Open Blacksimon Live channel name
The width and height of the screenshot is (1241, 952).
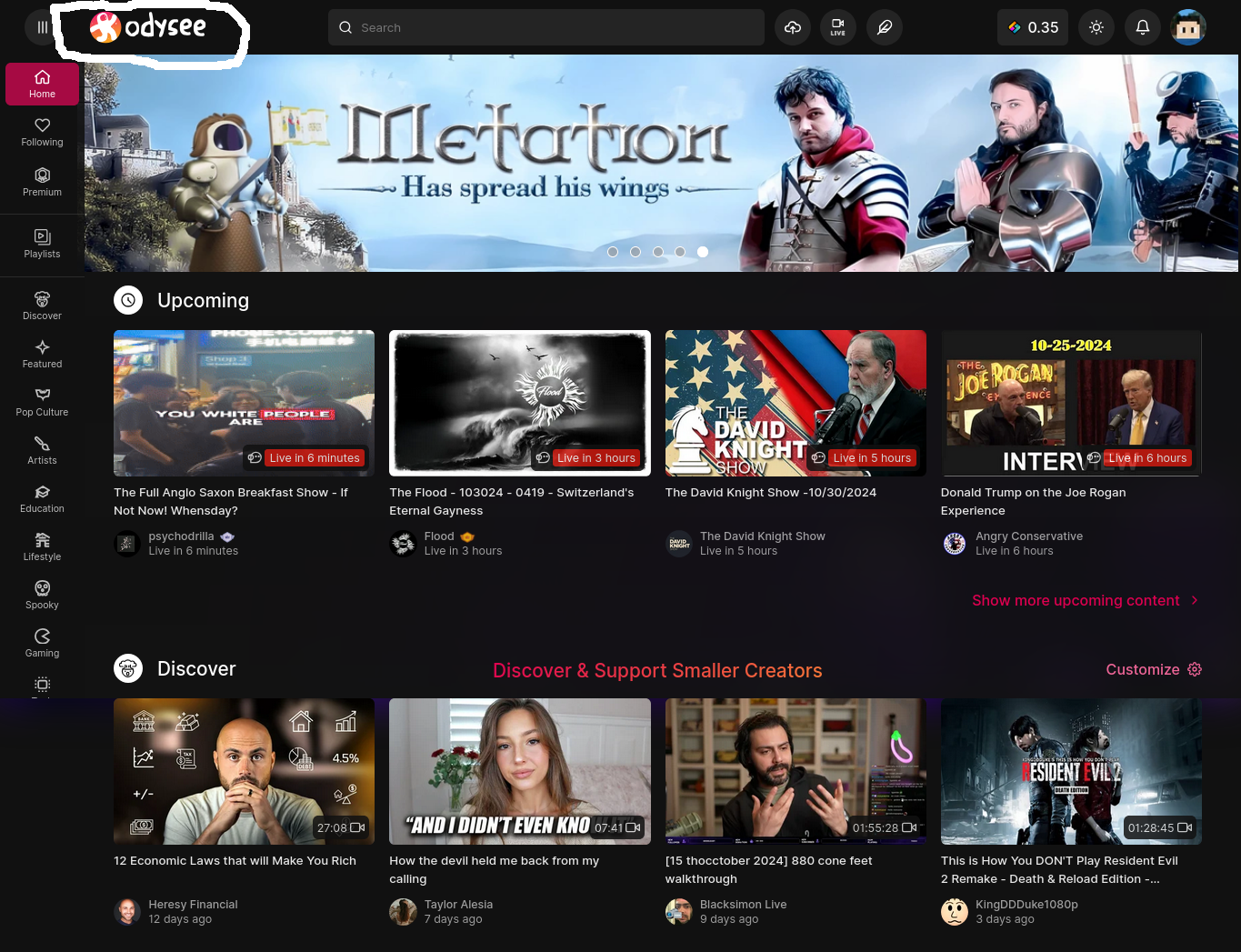[x=743, y=905]
